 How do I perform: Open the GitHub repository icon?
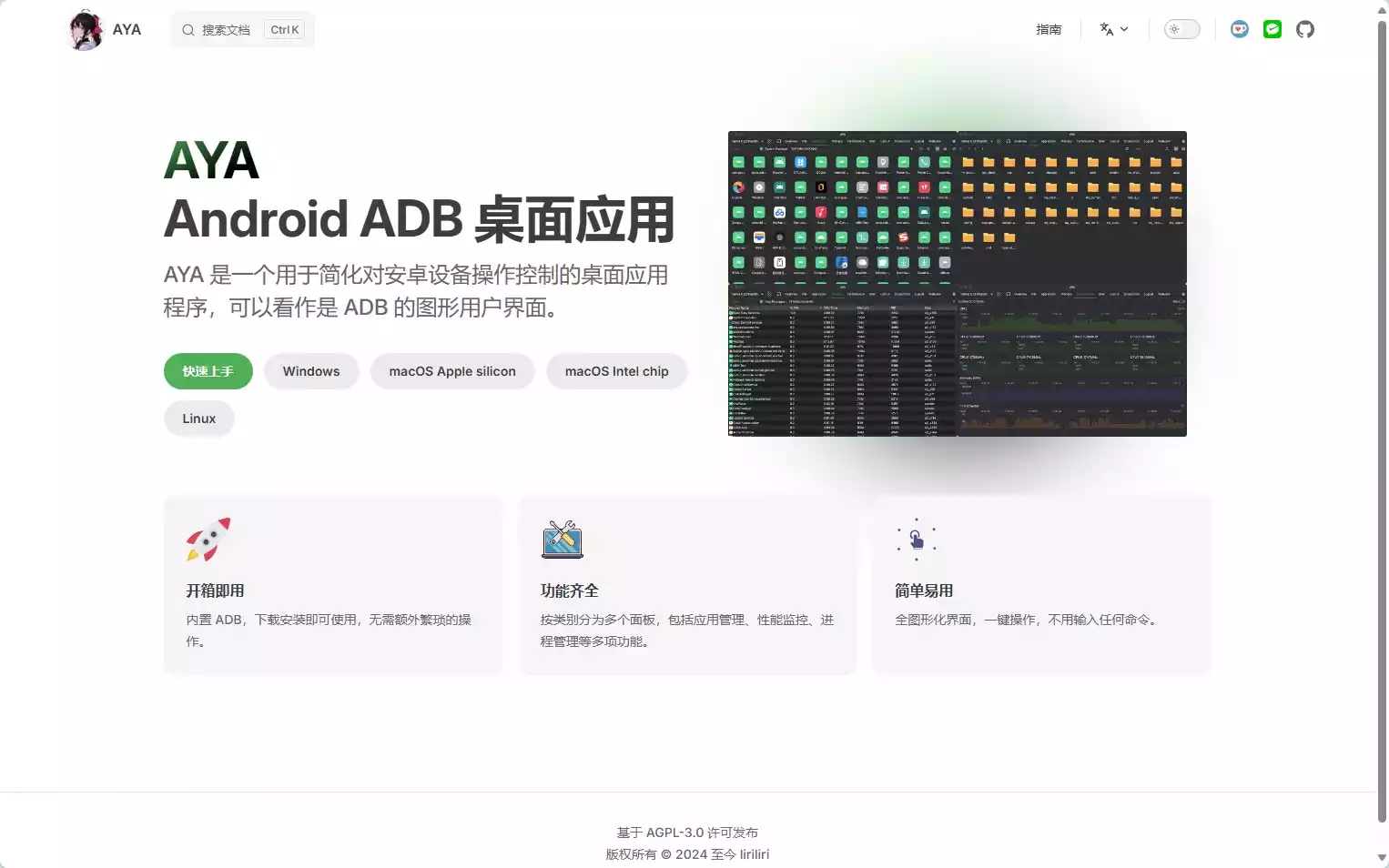click(1305, 29)
